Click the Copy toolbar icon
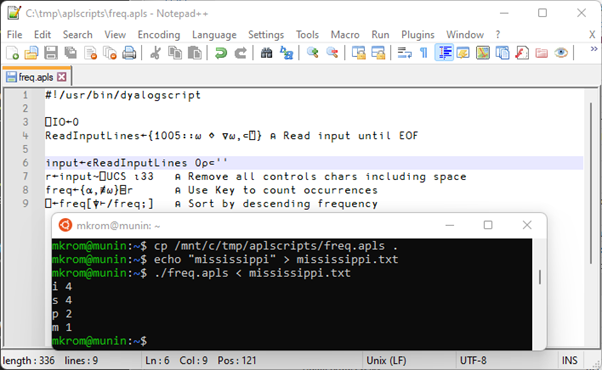This screenshot has width=602, height=370. click(x=175, y=53)
